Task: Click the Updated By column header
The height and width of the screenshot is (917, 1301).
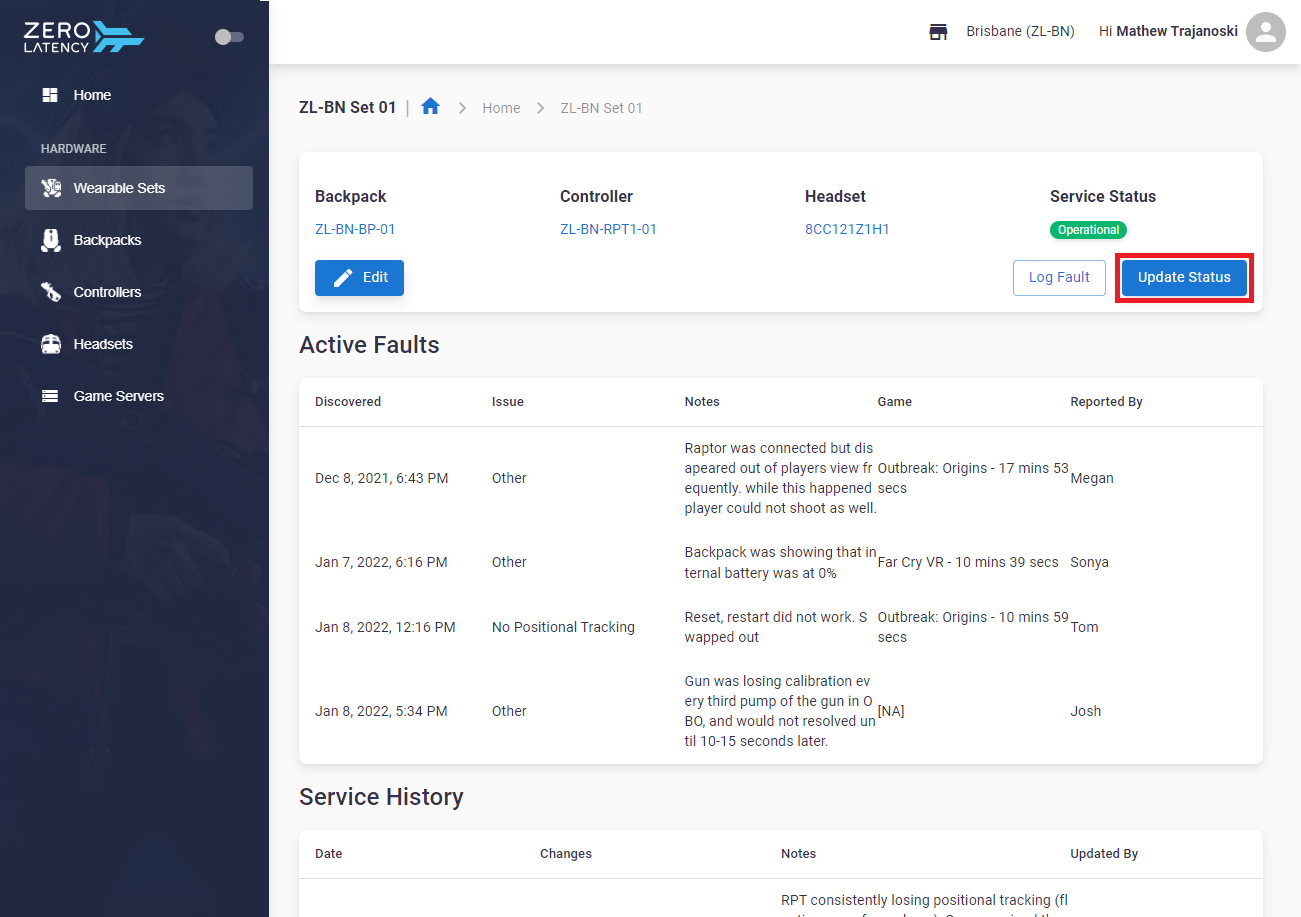Action: point(1104,854)
